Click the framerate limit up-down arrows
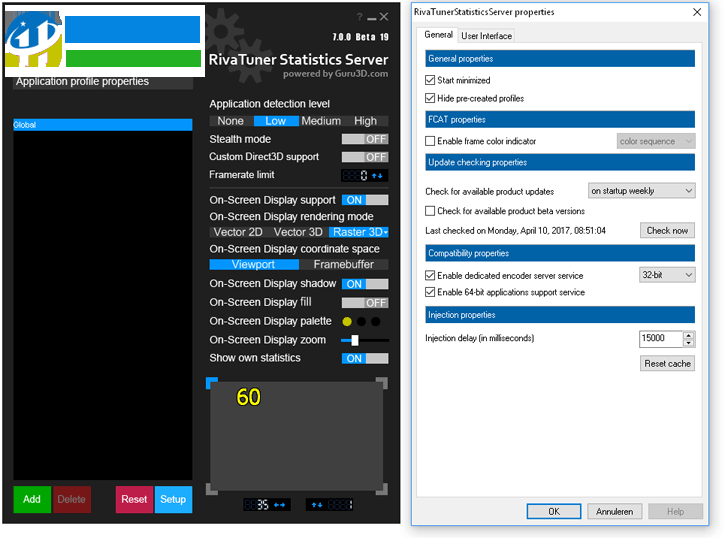Image resolution: width=725 pixels, height=538 pixels. (x=377, y=176)
